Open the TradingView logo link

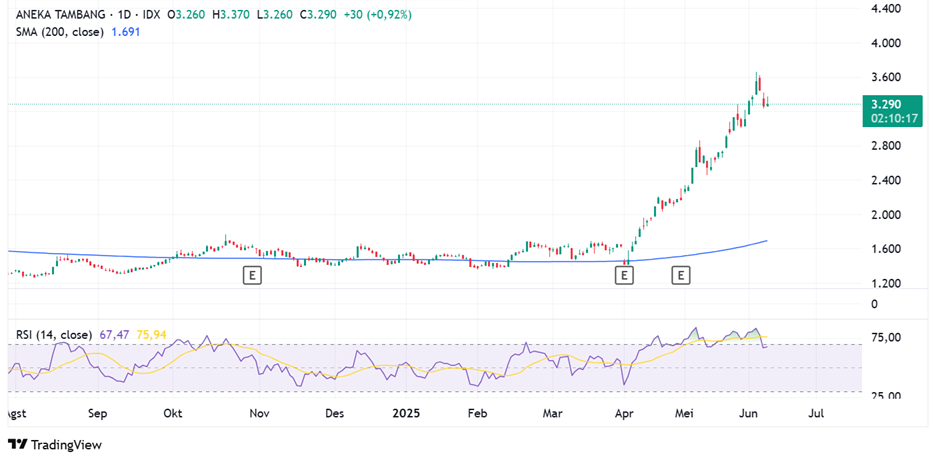click(55, 445)
